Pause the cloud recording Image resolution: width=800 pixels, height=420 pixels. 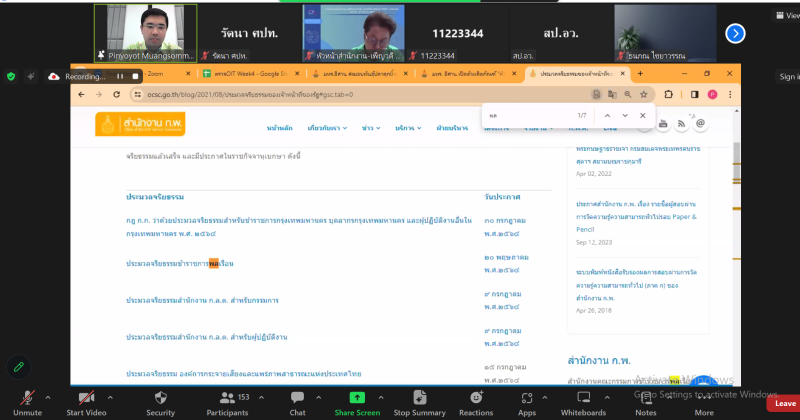click(x=120, y=77)
